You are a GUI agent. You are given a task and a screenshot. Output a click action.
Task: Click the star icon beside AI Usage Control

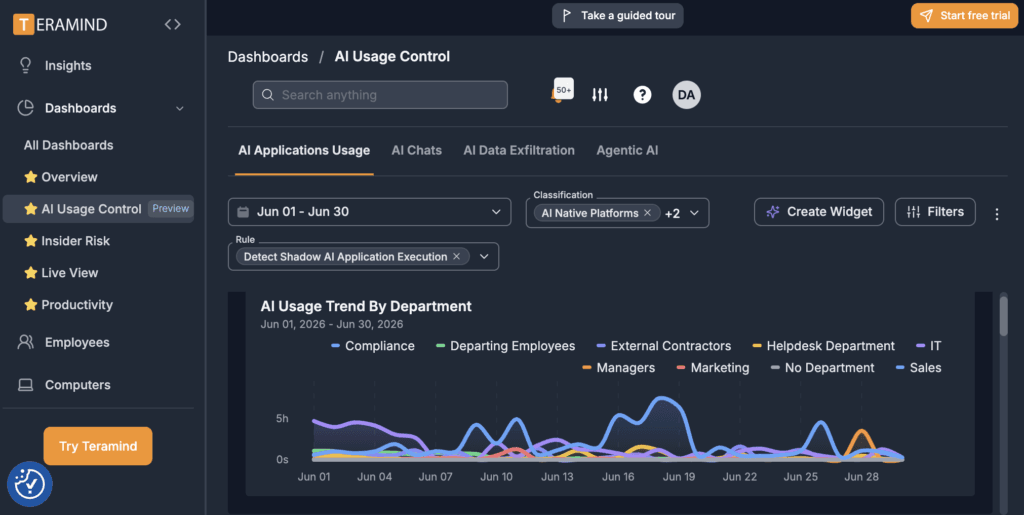31,209
